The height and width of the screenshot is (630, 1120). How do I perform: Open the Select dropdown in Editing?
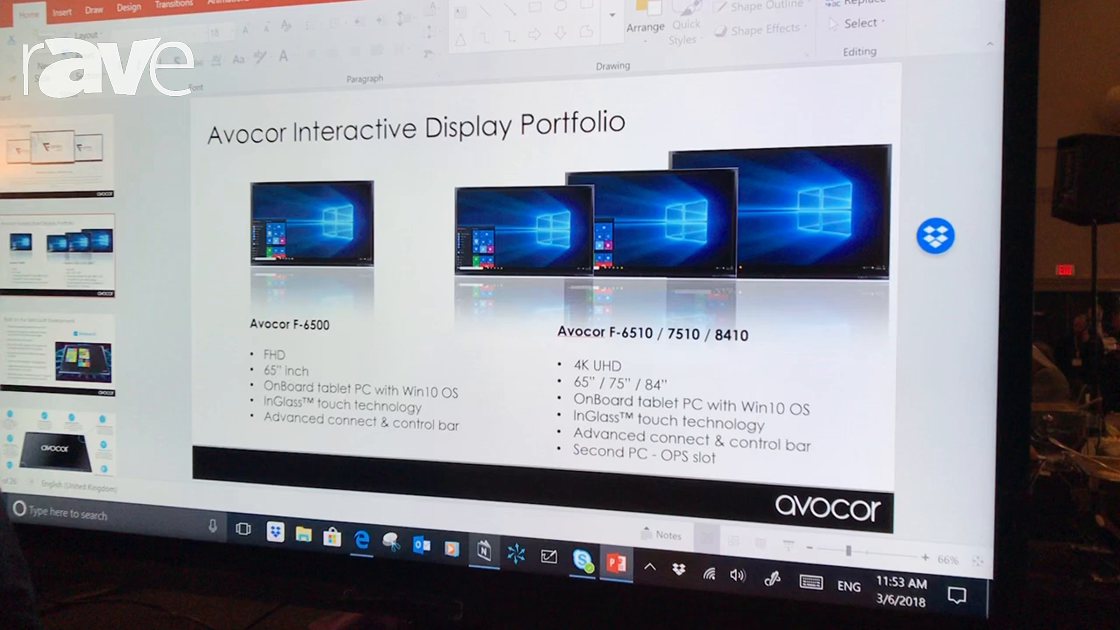[856, 24]
